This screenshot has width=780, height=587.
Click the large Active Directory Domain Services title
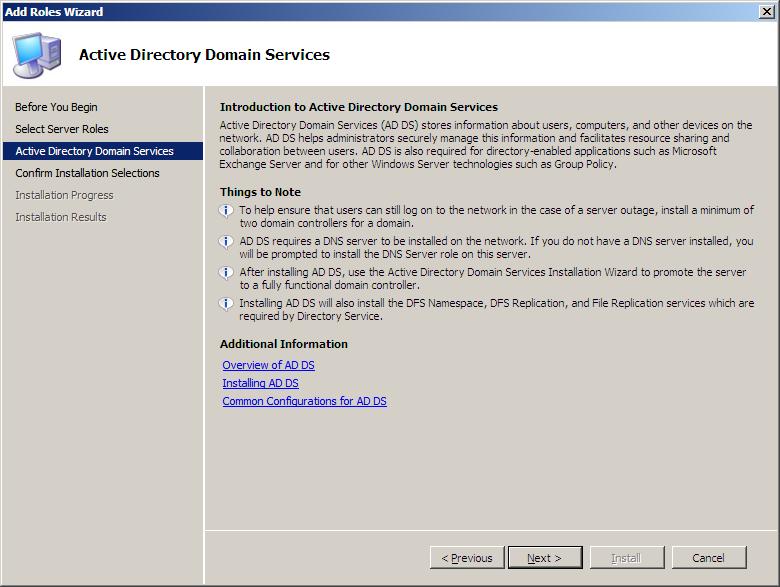(x=204, y=54)
